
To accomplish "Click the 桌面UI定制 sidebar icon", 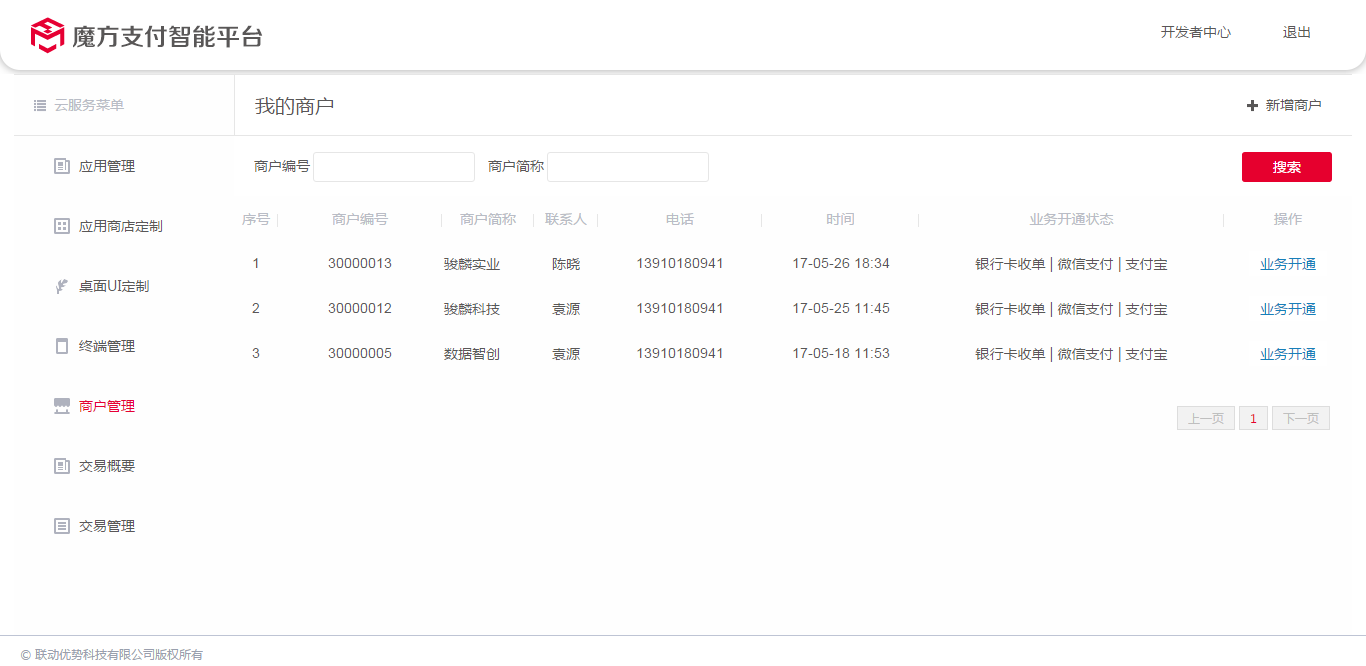I will pyautogui.click(x=62, y=286).
